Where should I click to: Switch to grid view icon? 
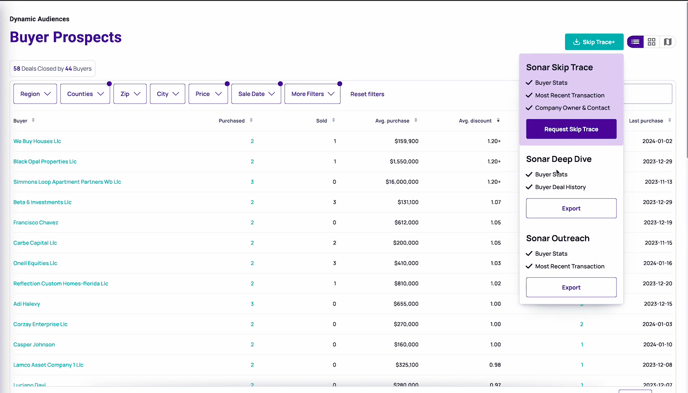tap(652, 42)
